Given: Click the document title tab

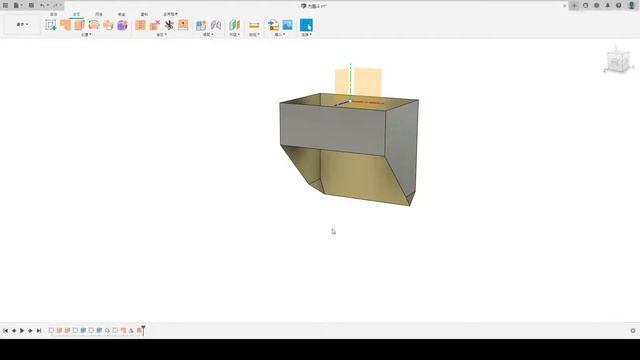Looking at the screenshot, I should (314, 6).
